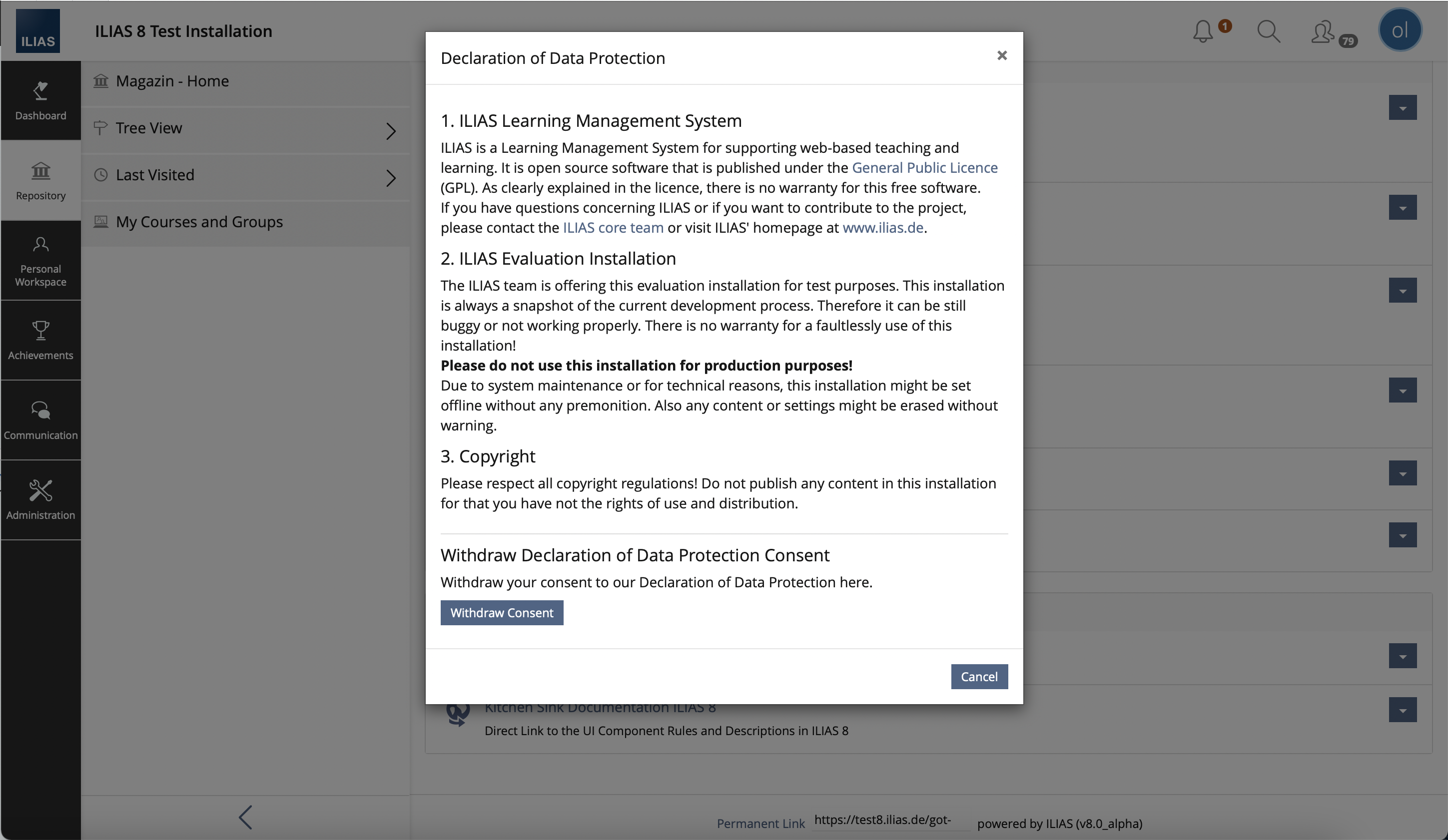Collapse the slate with back chevron
Image resolution: width=1448 pixels, height=840 pixels.
point(245,817)
